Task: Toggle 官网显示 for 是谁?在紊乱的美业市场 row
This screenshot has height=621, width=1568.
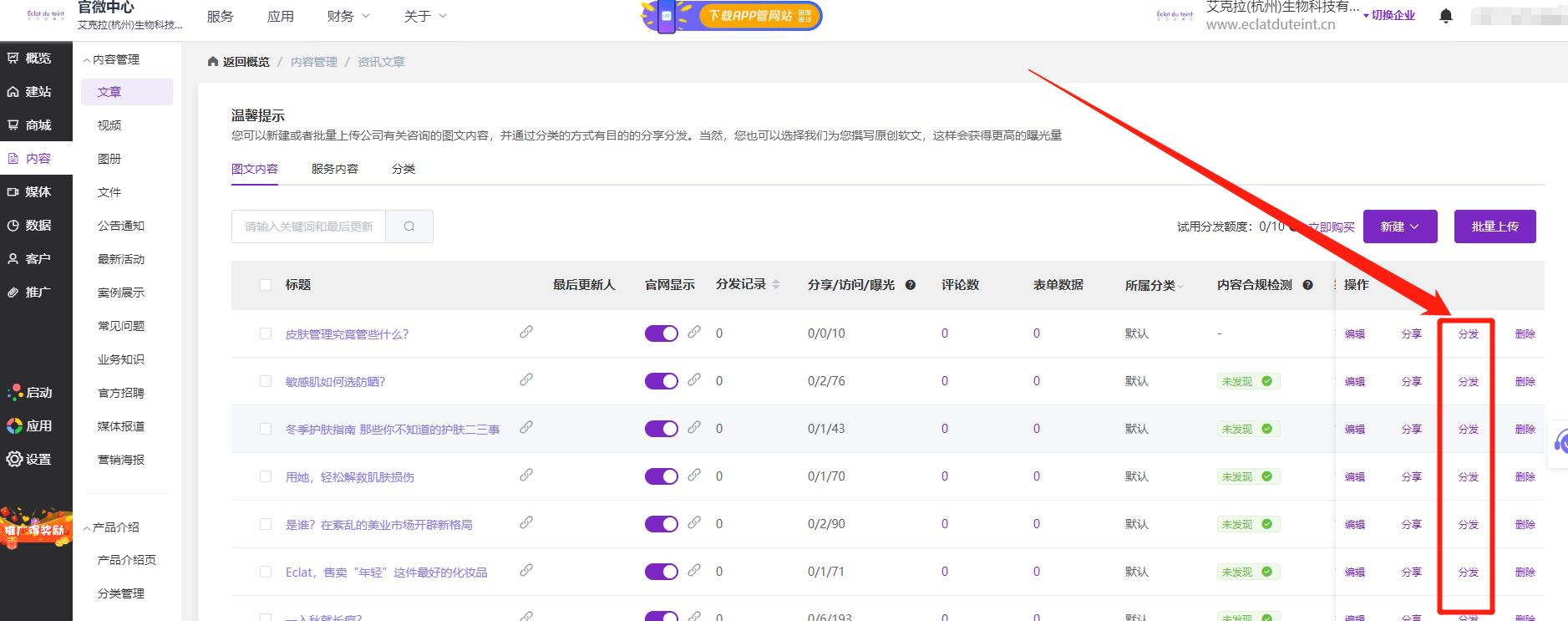Action: coord(661,524)
